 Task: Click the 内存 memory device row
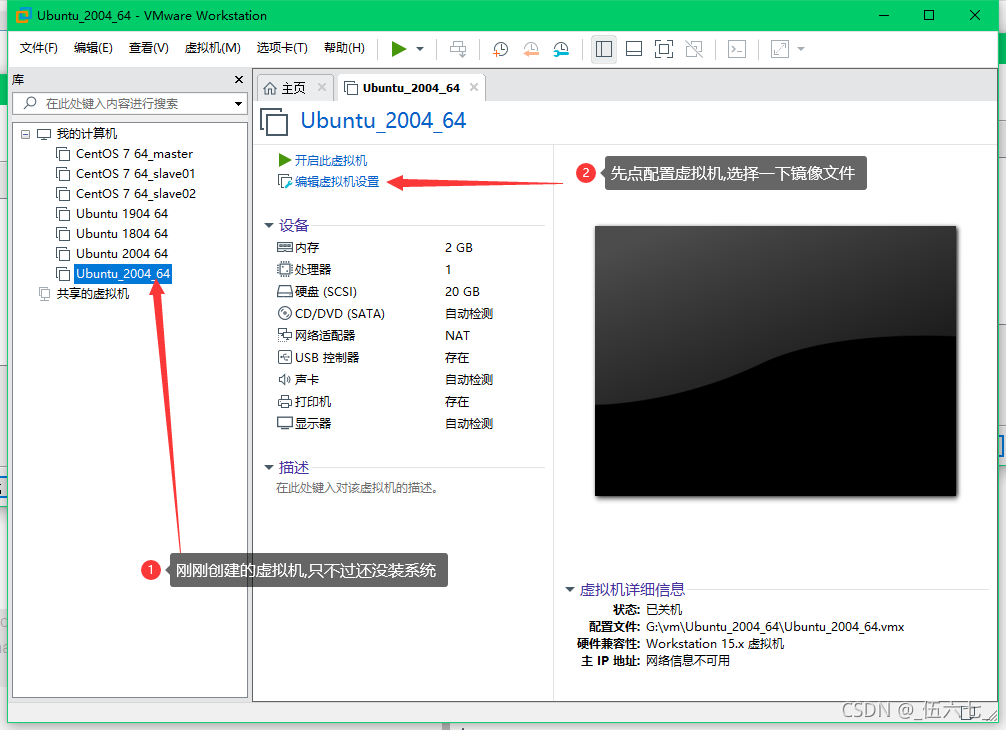click(385, 248)
